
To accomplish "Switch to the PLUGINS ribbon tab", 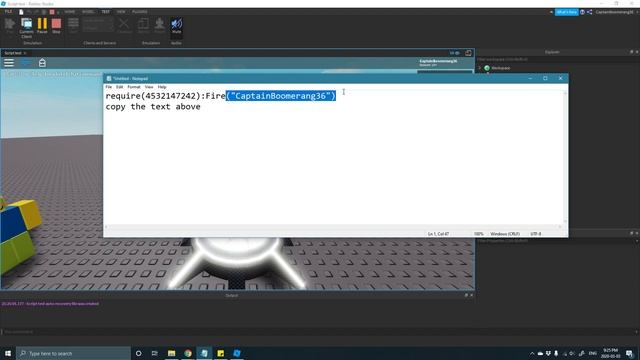I will point(140,12).
